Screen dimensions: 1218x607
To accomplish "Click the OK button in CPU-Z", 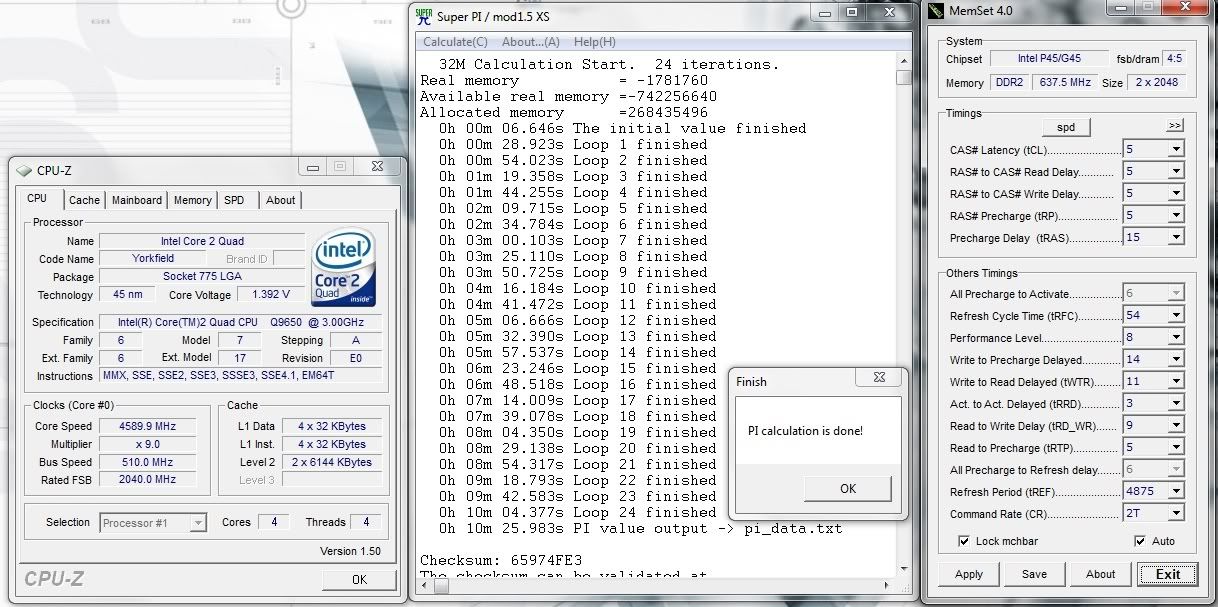I will point(359,579).
